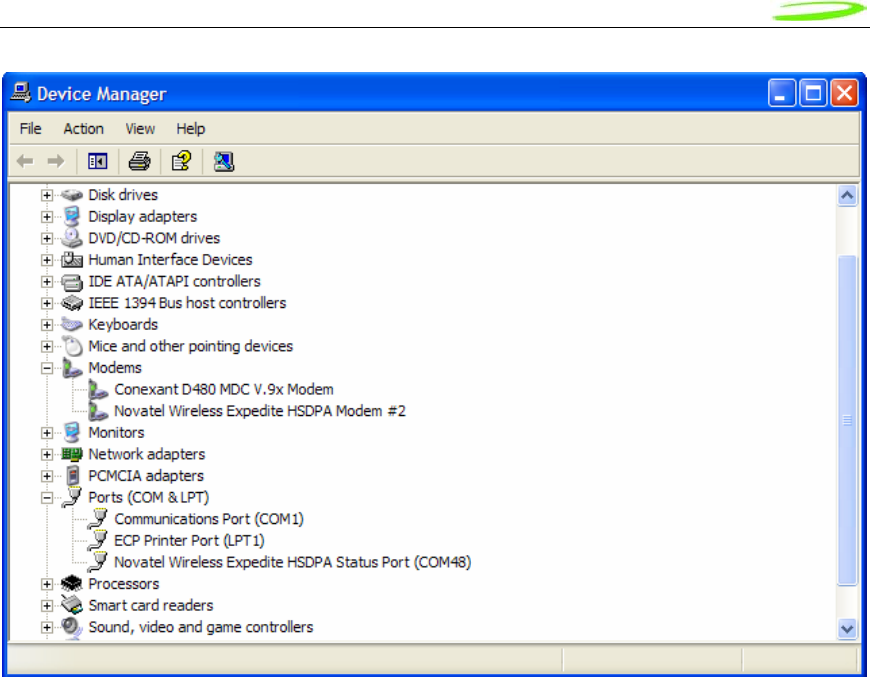This screenshot has height=677, width=870.
Task: Click the Communications Port COM1 icon
Action: coord(98,519)
